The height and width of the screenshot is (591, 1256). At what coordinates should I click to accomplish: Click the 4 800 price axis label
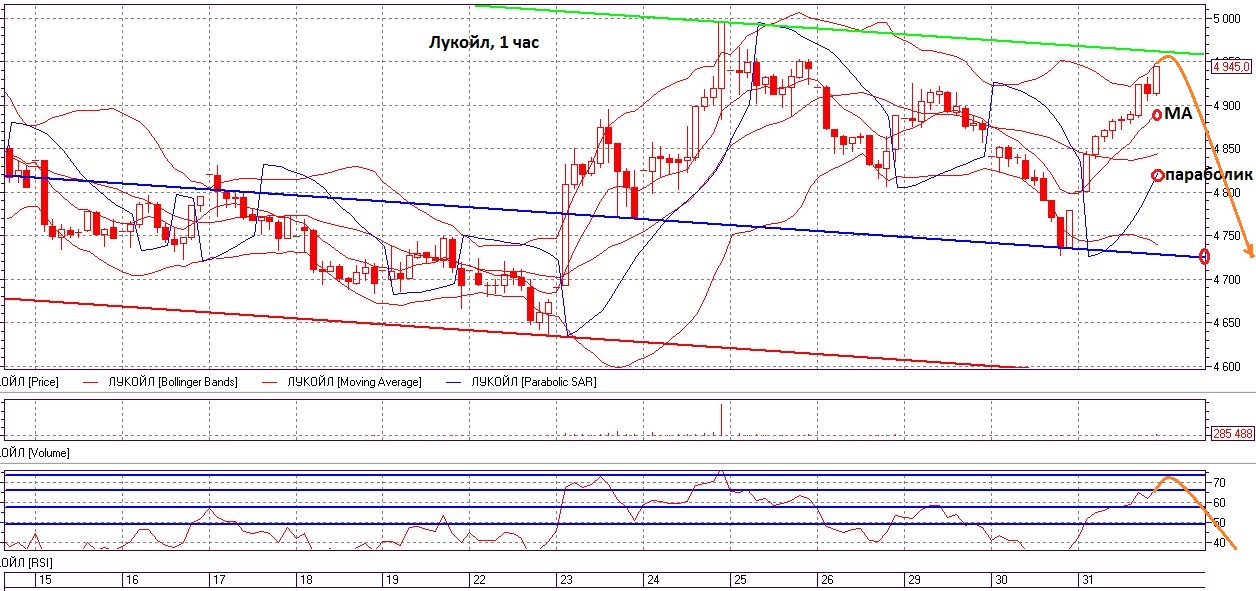[1227, 192]
